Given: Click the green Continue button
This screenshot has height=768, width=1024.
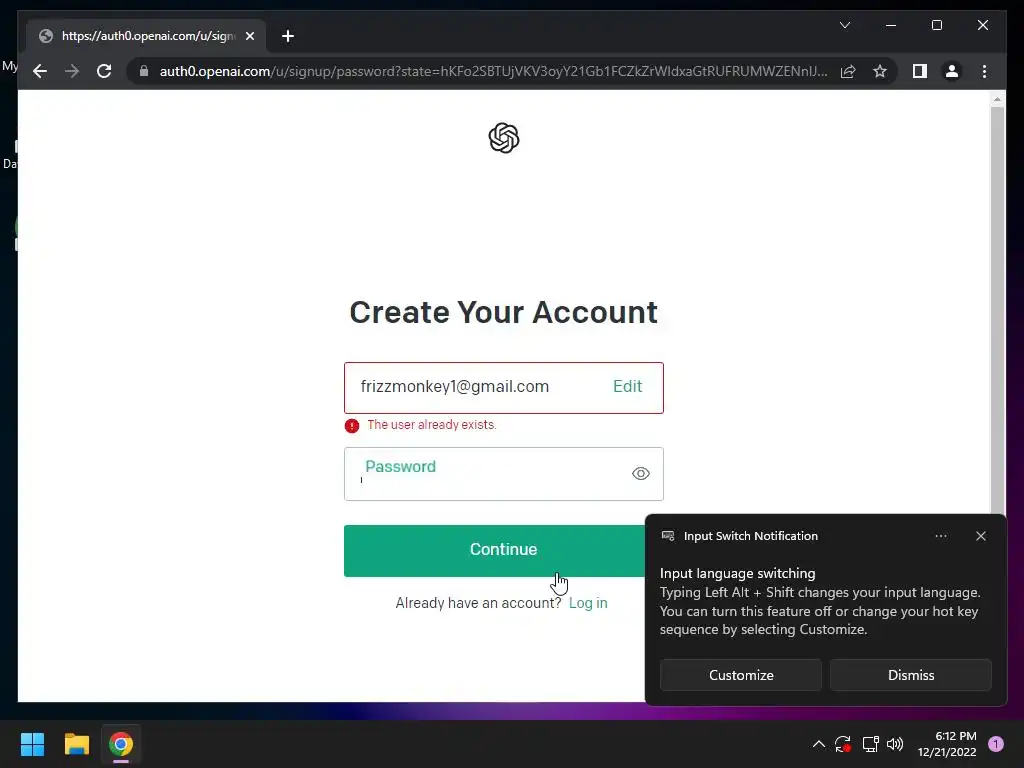Looking at the screenshot, I should 494,551.
